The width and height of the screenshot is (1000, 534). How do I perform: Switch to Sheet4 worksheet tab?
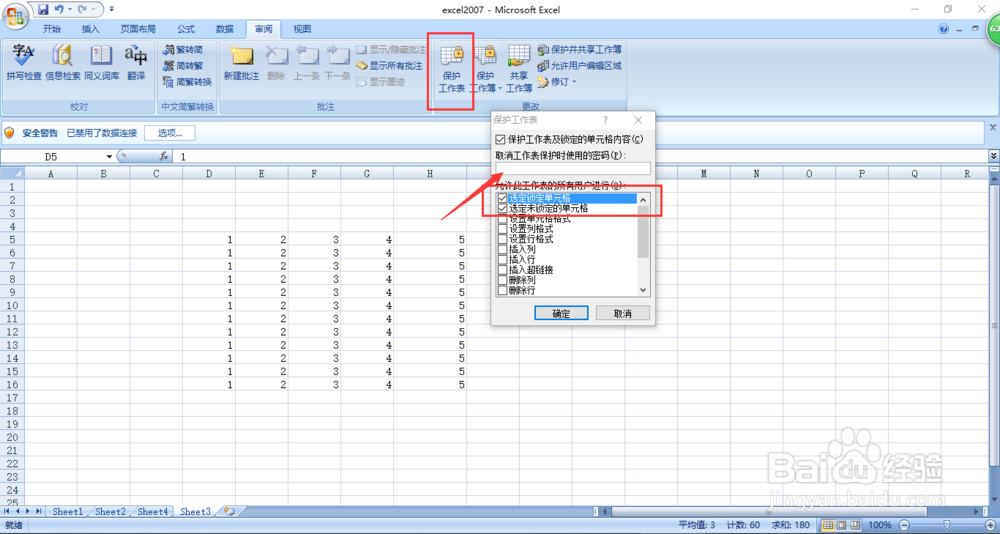(153, 512)
